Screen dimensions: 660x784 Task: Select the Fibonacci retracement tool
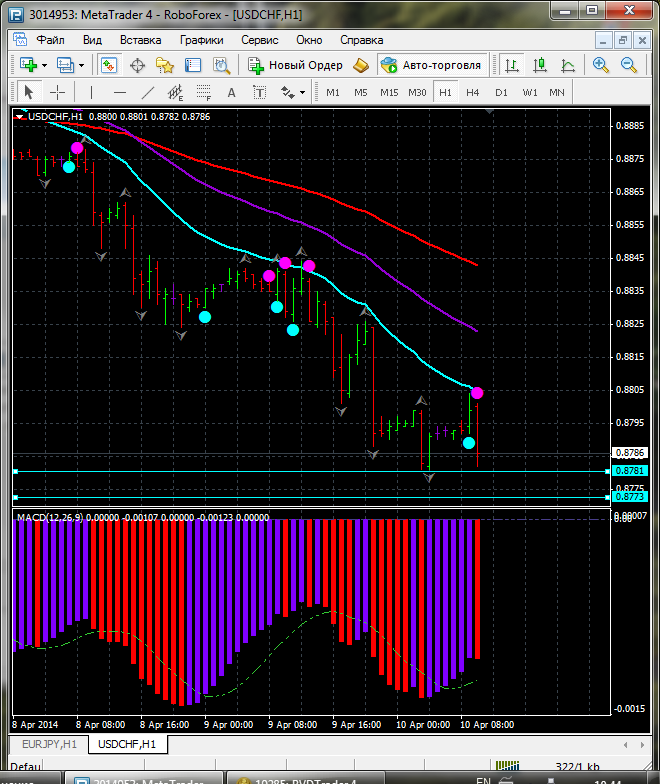point(204,92)
